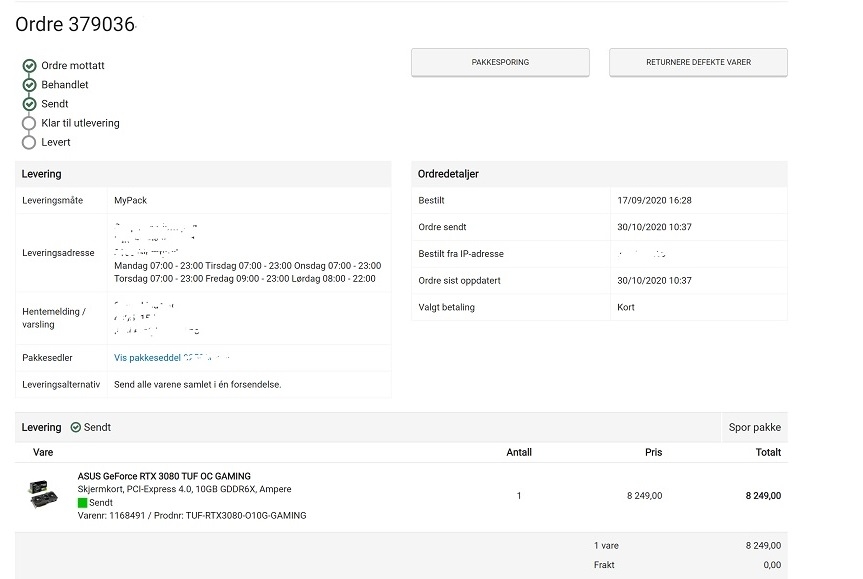Select the Frakt shipping label

click(604, 565)
